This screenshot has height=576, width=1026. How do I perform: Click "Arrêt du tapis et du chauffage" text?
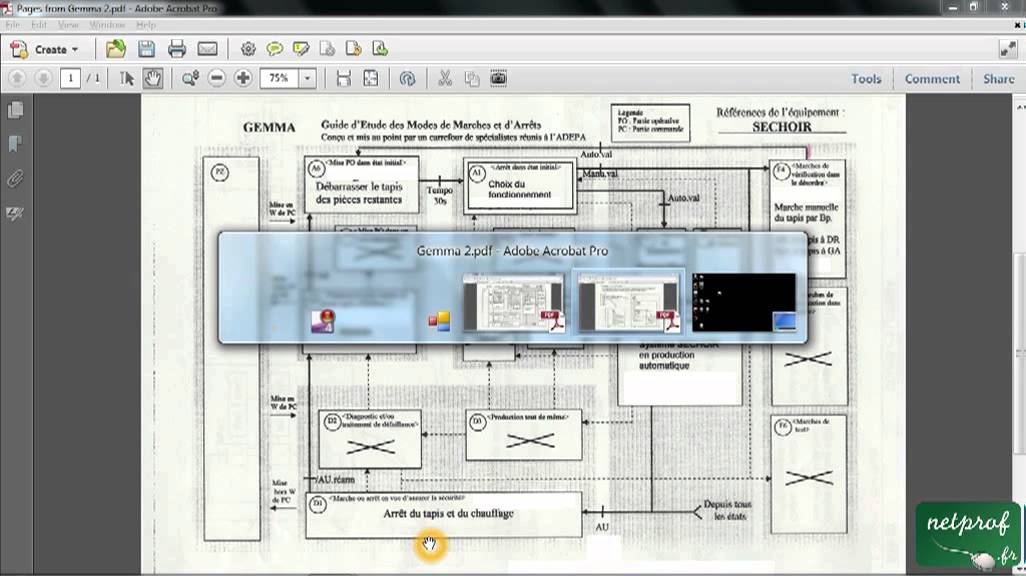[448, 514]
